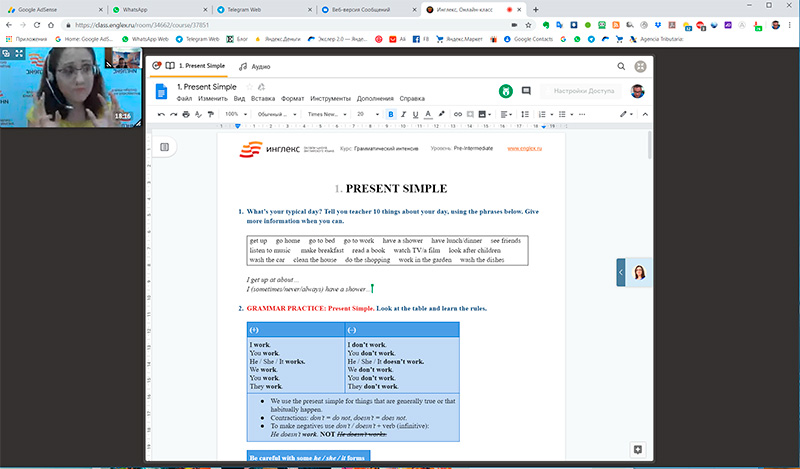Click the insert link icon
The height and width of the screenshot is (469, 800).
pos(458,115)
